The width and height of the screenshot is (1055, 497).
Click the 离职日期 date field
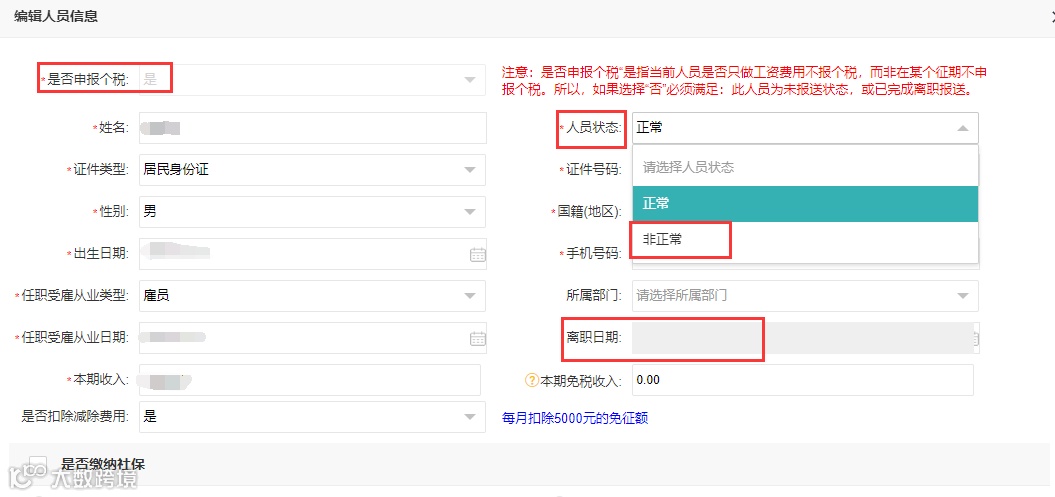coord(800,338)
